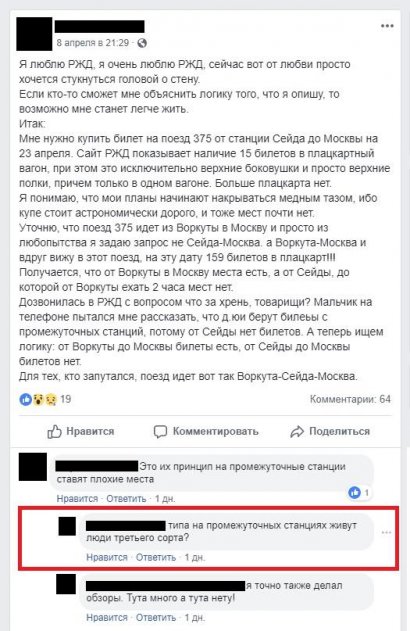
Task: Click the blue like reaction icon under post
Action: 25,399
